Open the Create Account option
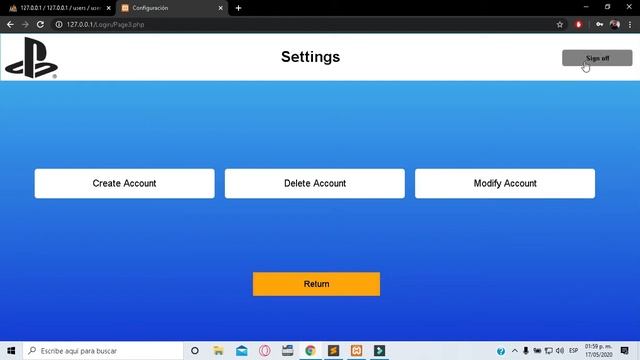Image resolution: width=640 pixels, height=360 pixels. click(x=124, y=183)
